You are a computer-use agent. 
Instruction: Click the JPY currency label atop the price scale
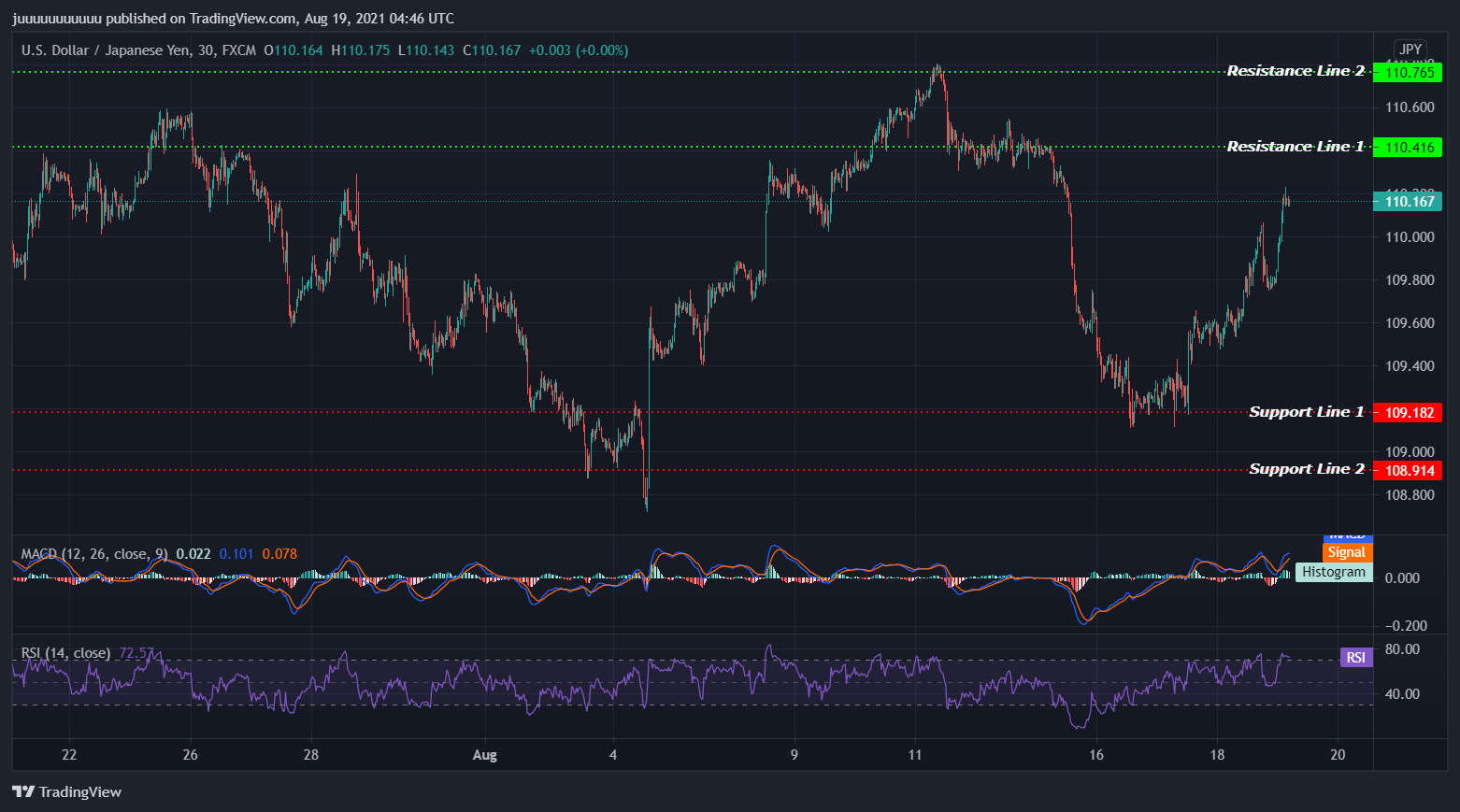[1410, 49]
